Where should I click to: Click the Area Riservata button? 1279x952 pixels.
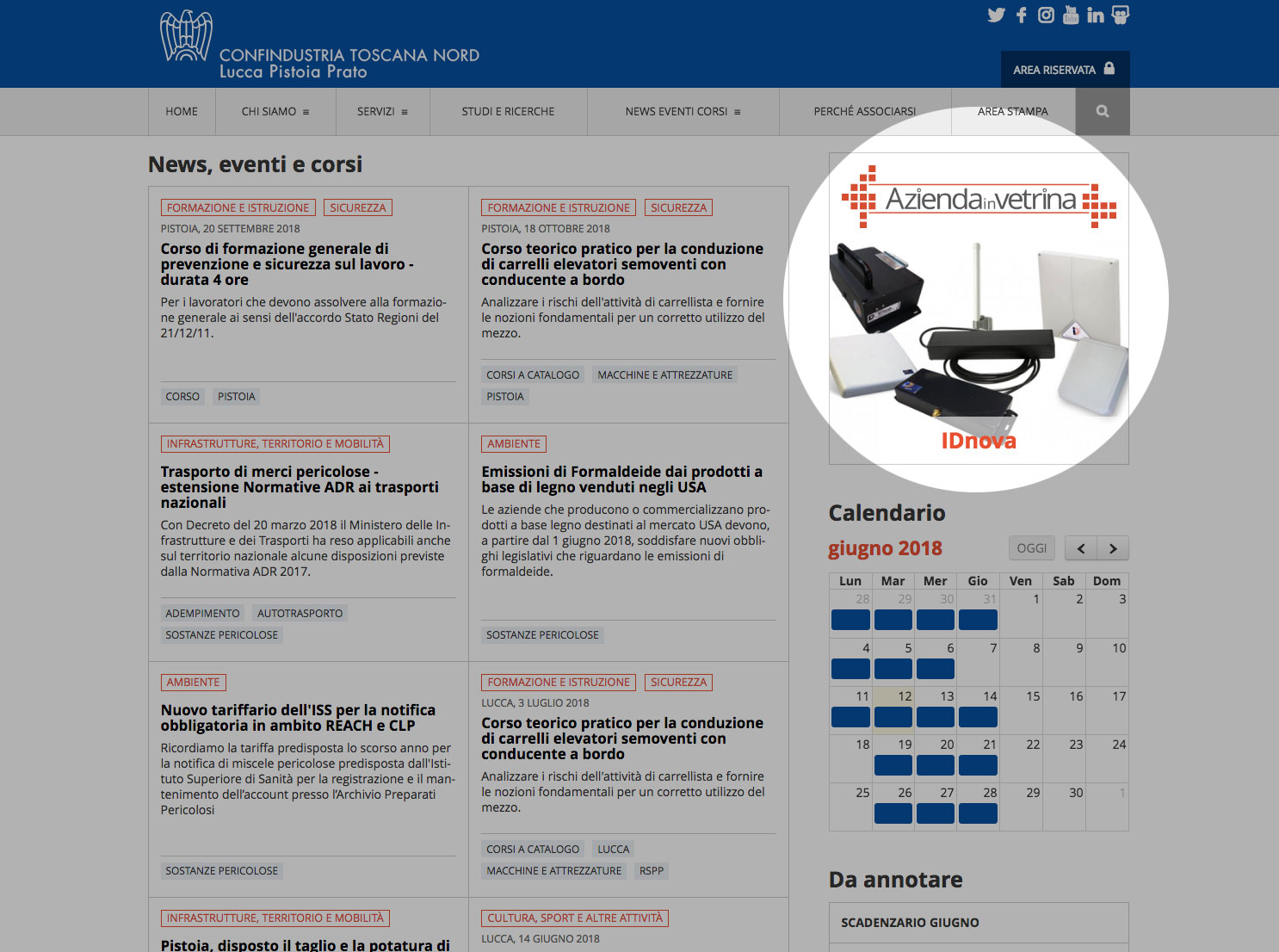pyautogui.click(x=1064, y=70)
